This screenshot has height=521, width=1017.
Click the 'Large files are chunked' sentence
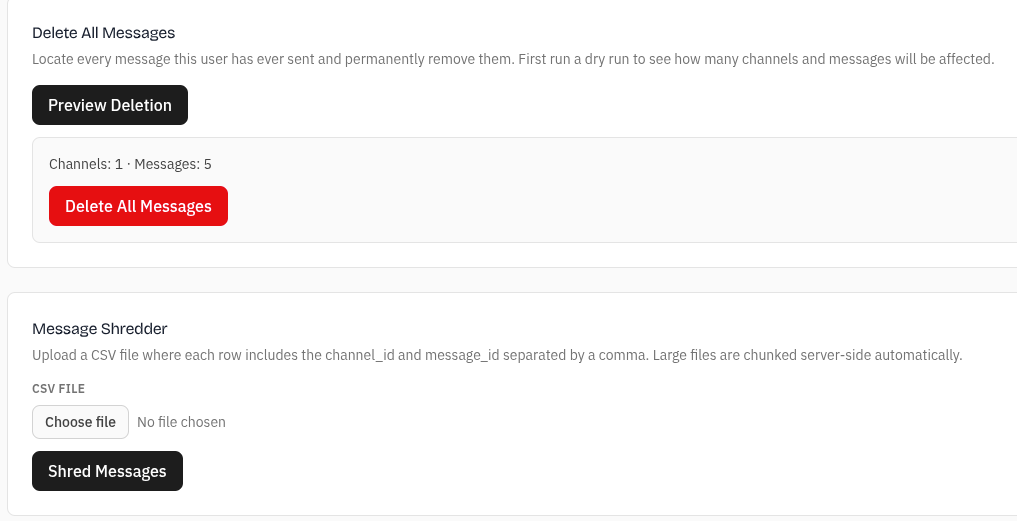pyautogui.click(x=800, y=355)
